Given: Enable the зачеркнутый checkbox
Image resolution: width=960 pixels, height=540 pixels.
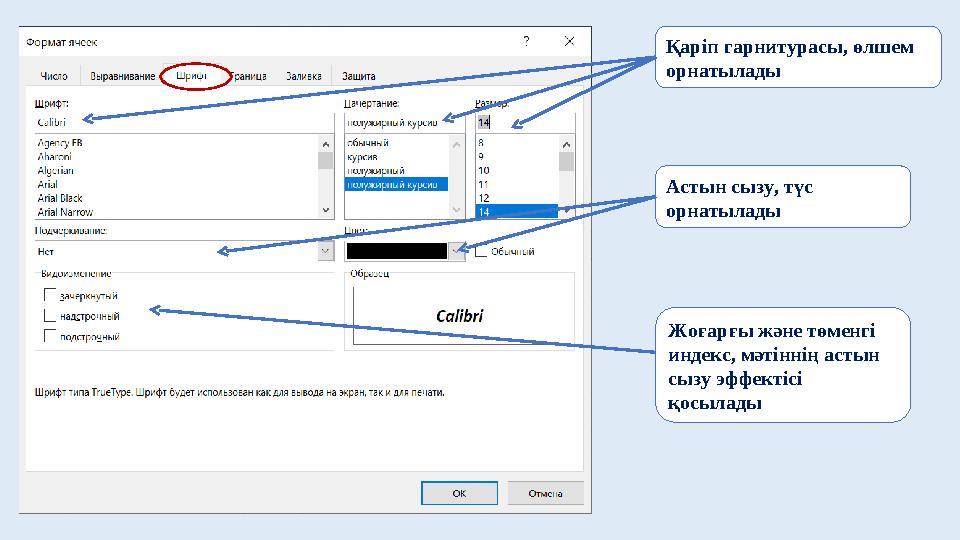Looking at the screenshot, I should (x=50, y=295).
